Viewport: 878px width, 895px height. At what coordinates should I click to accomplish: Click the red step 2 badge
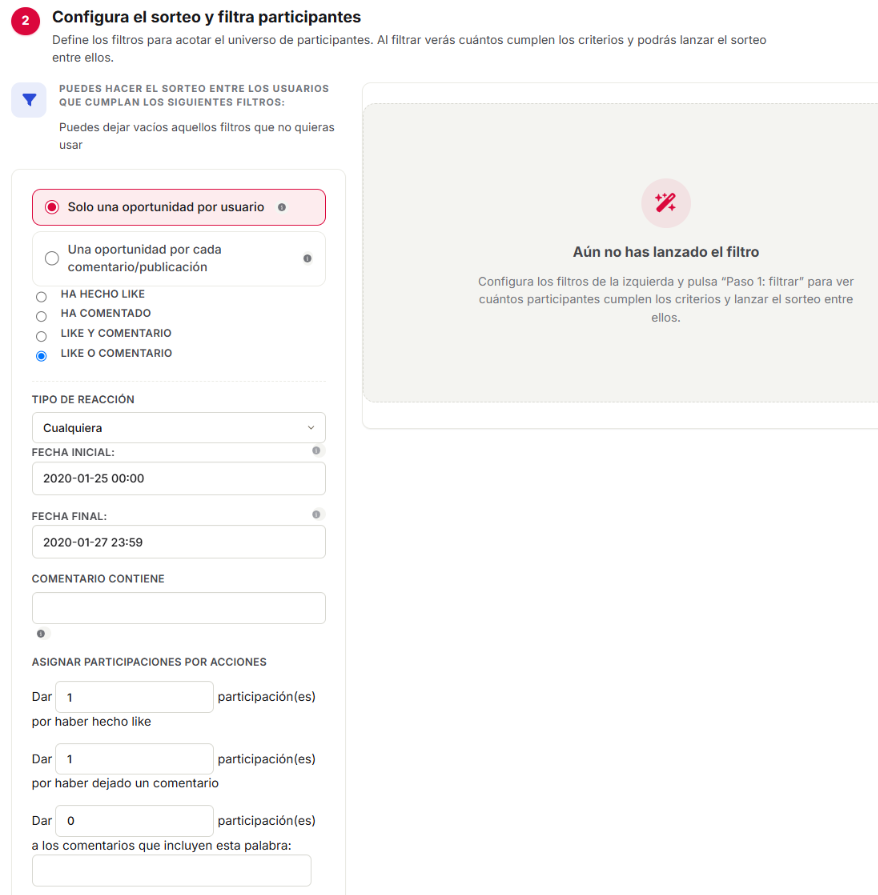tap(25, 21)
